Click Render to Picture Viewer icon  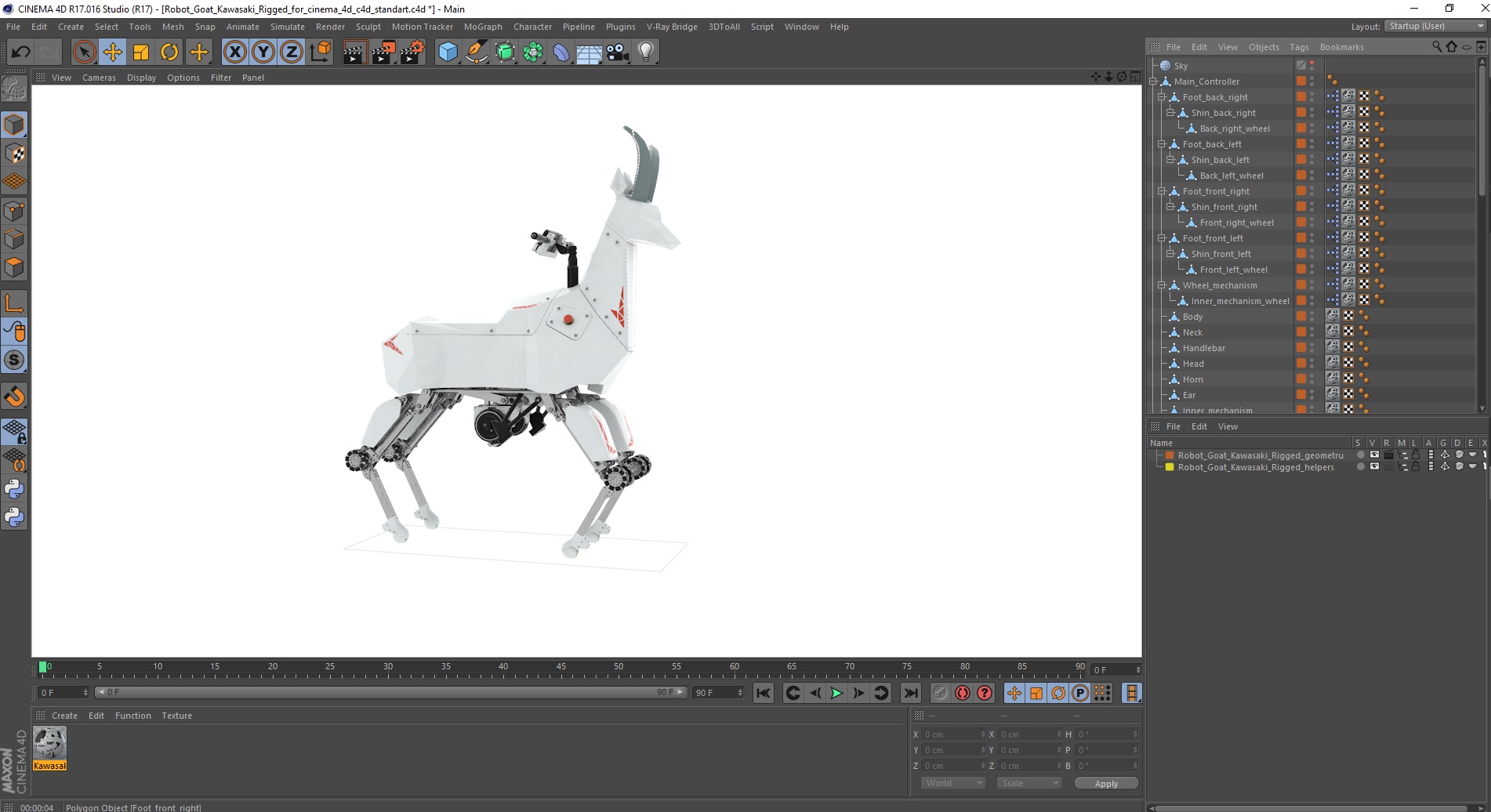383,53
